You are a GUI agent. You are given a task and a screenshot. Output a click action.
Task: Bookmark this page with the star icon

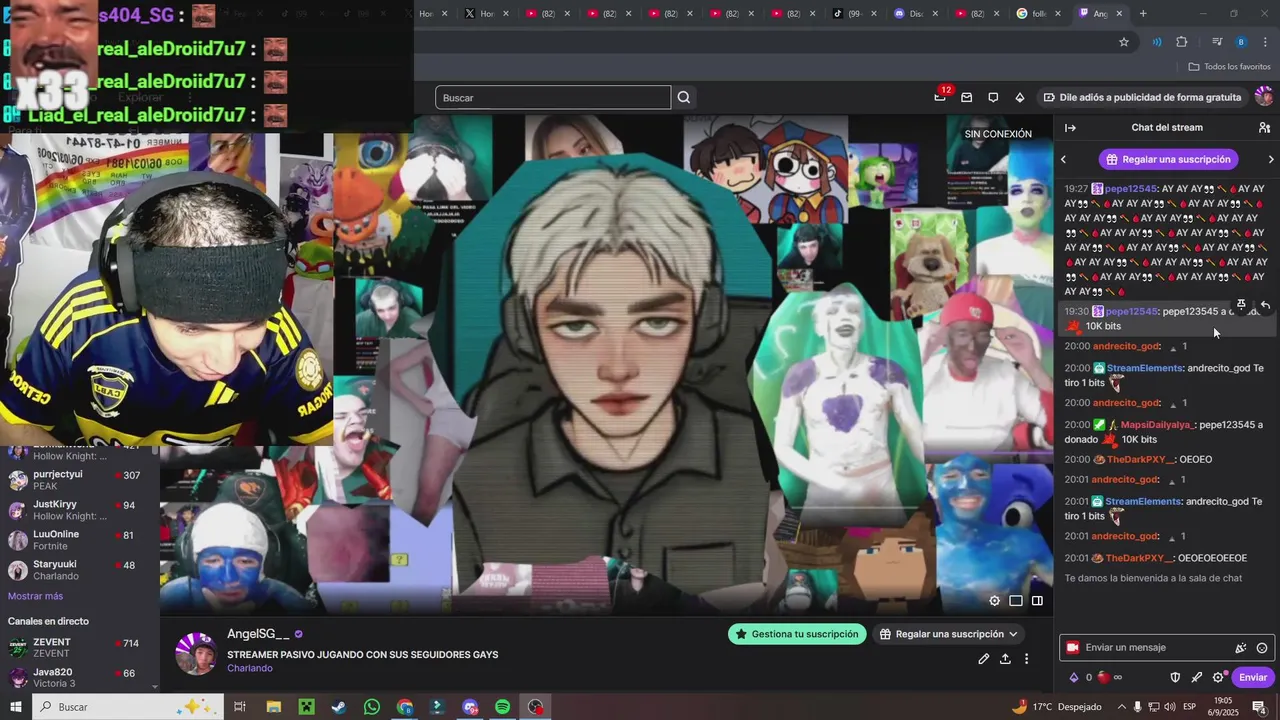[x=1124, y=42]
